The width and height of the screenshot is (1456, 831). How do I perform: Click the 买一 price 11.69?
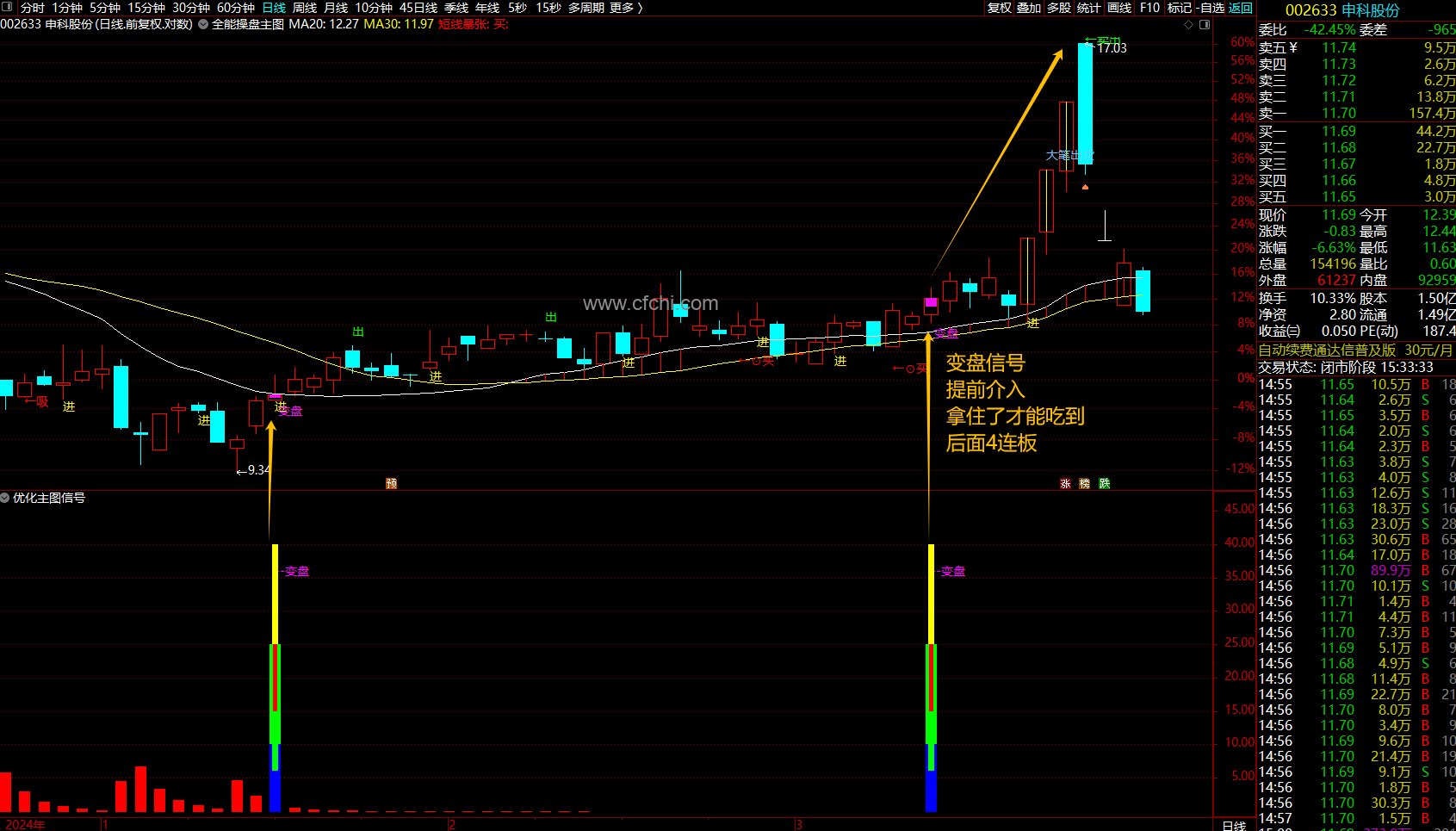pyautogui.click(x=1339, y=132)
